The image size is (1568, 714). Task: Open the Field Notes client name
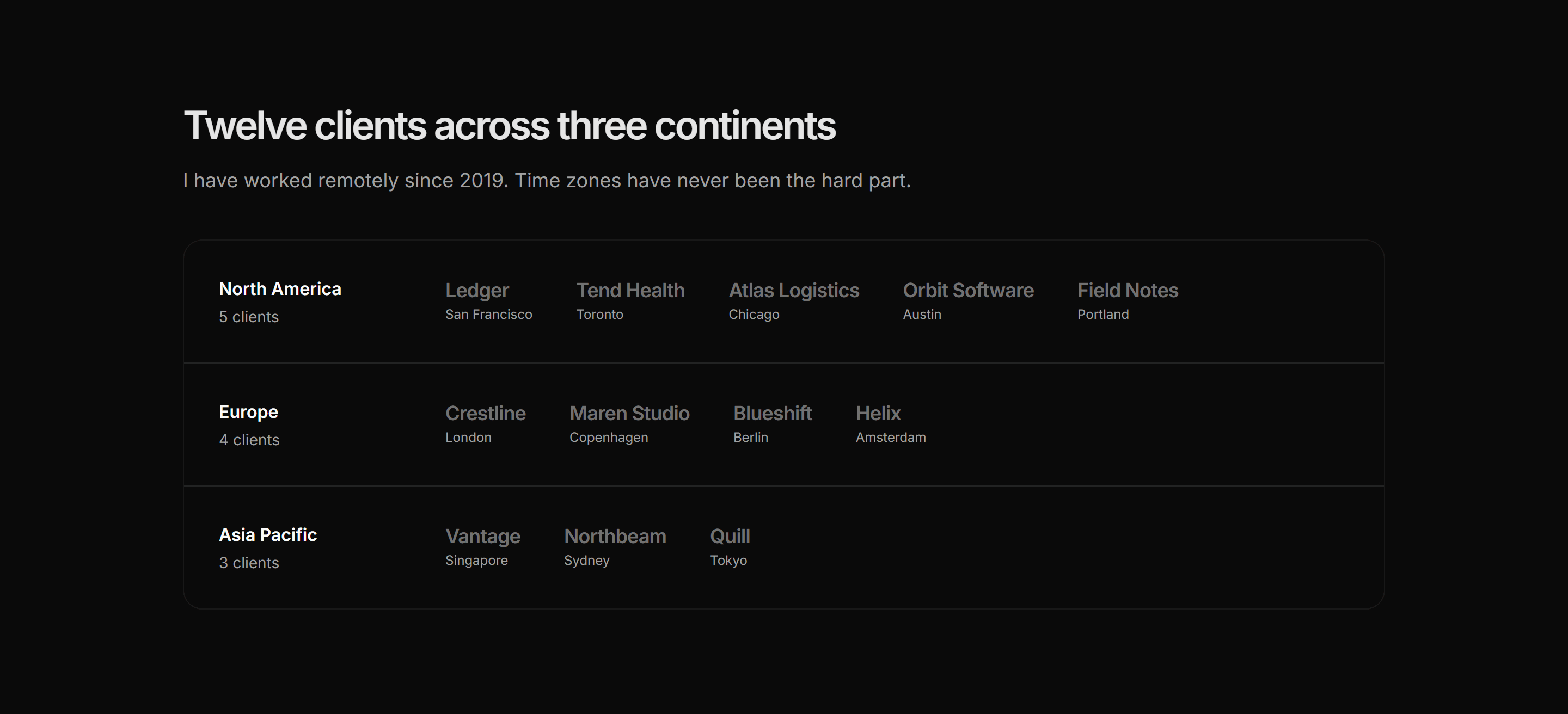[1128, 291]
